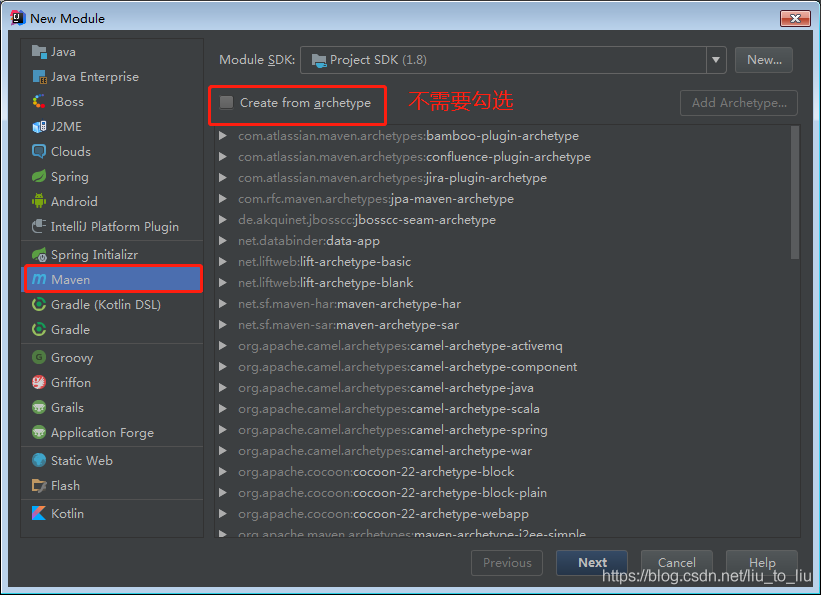Select cocoon-22-archetype-block row text
821x595 pixels.
coord(376,471)
